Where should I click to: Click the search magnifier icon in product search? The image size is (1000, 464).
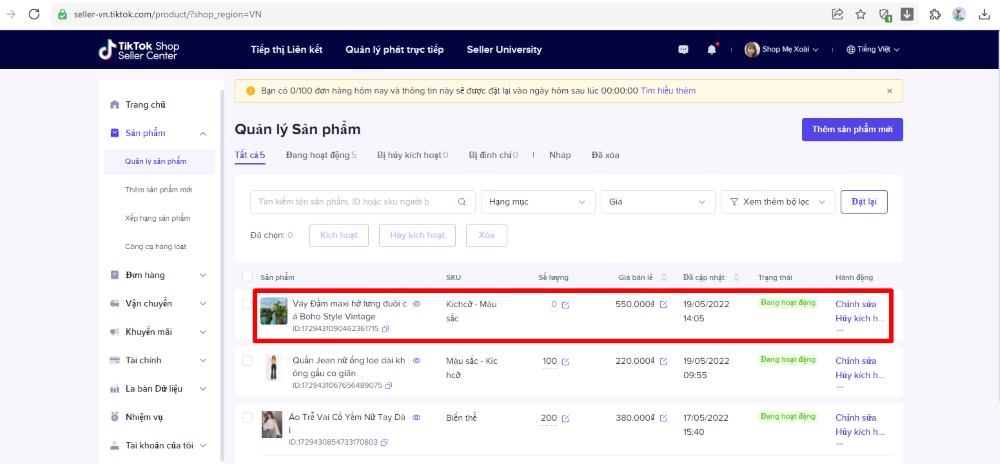[462, 201]
